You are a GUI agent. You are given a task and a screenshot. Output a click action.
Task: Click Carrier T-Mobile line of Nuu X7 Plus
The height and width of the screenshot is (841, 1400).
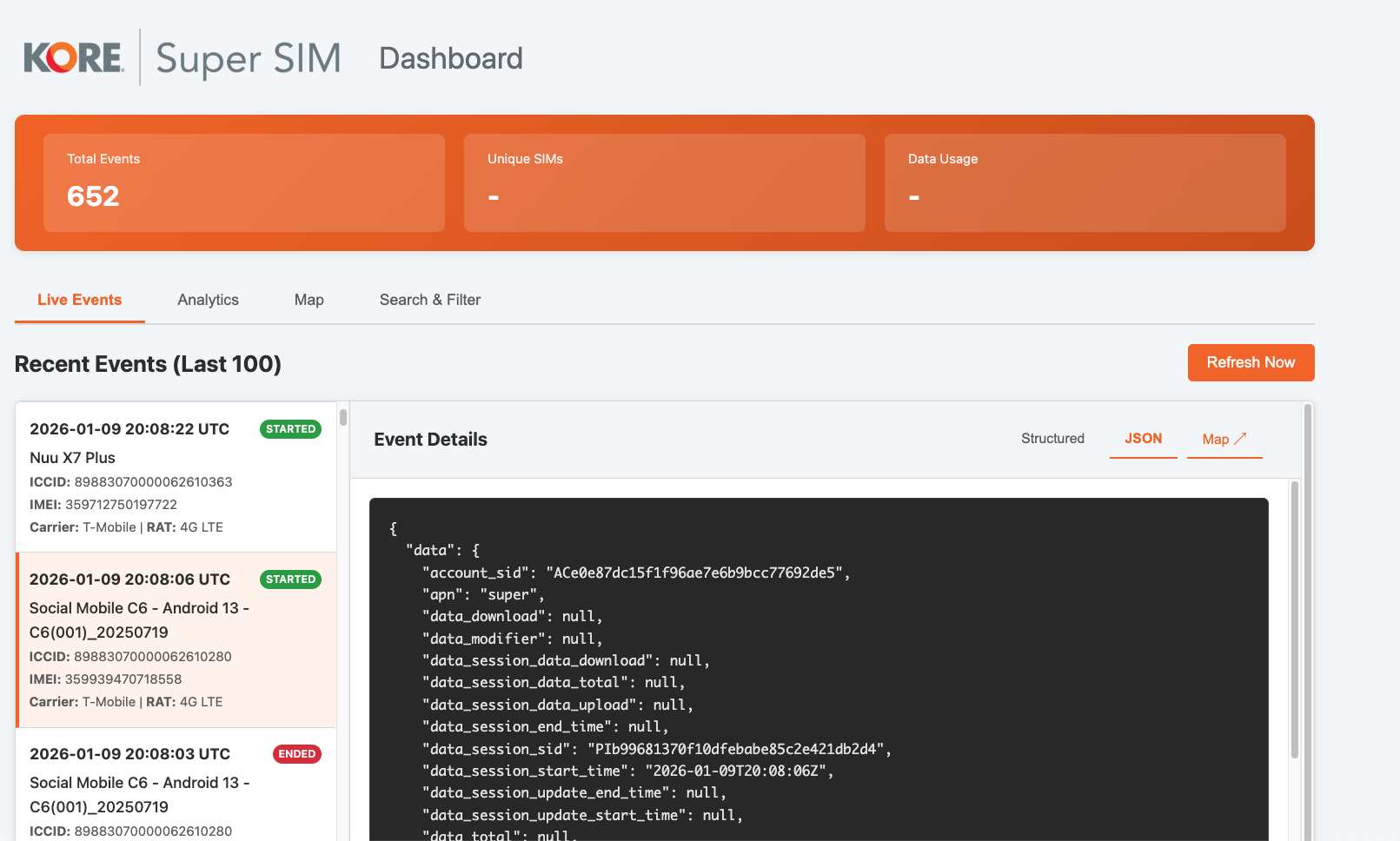[126, 527]
